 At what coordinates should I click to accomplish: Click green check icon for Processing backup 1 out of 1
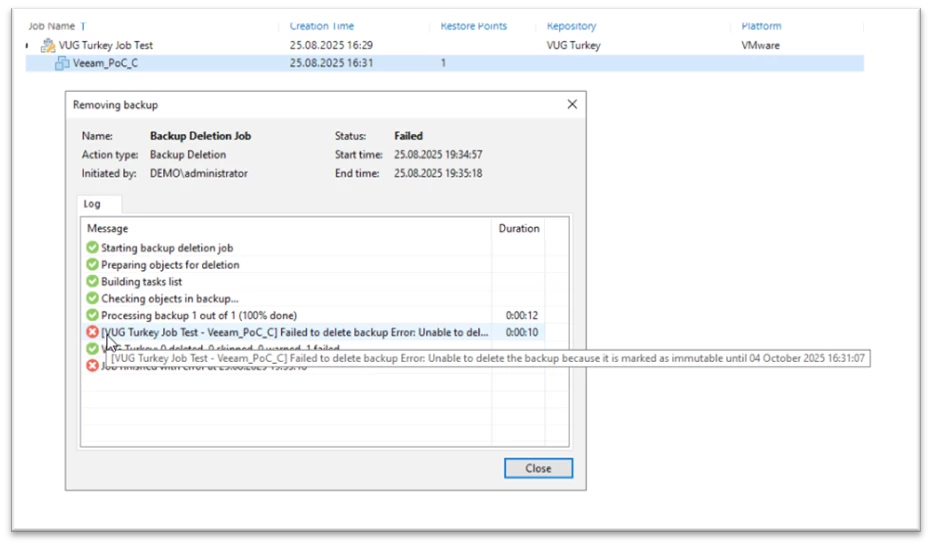(x=92, y=315)
